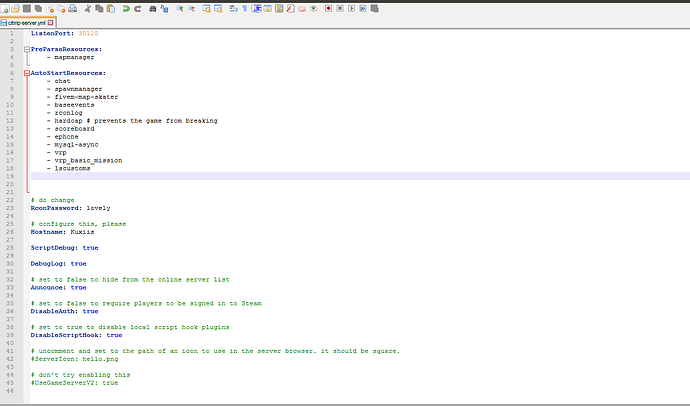Redo the last undone edit
This screenshot has height=406, width=690.
[x=137, y=8]
